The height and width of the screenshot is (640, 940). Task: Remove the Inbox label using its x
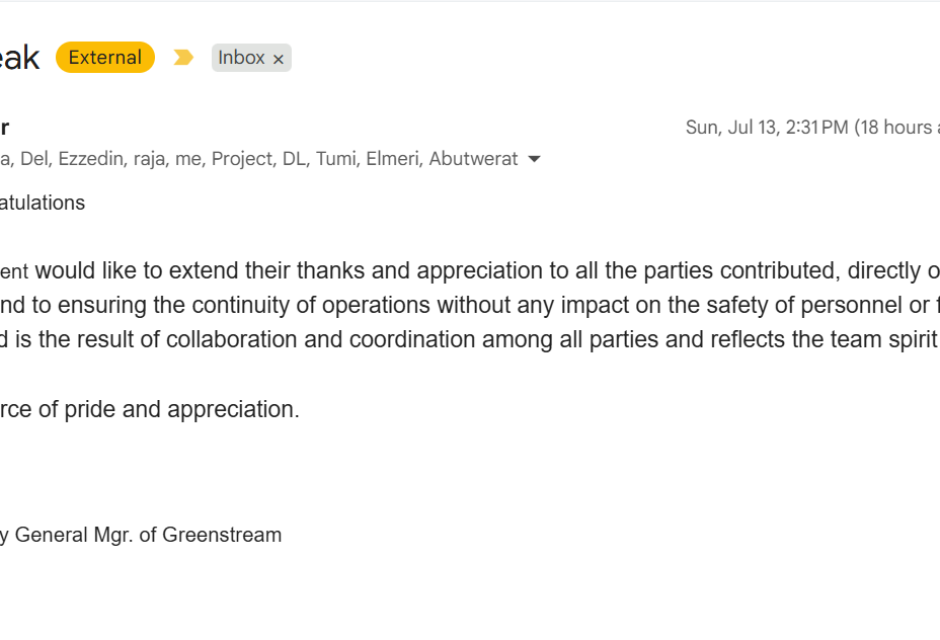[x=278, y=59]
